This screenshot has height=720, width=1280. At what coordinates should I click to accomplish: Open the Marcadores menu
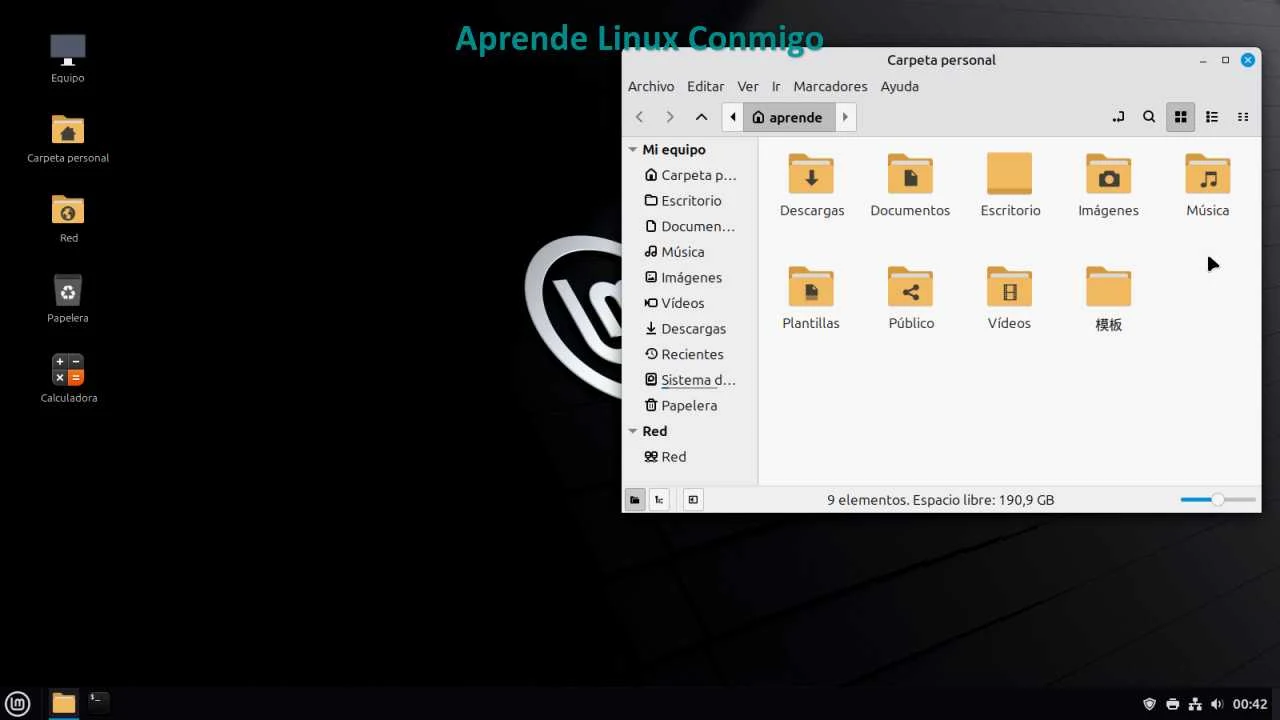[x=830, y=86]
